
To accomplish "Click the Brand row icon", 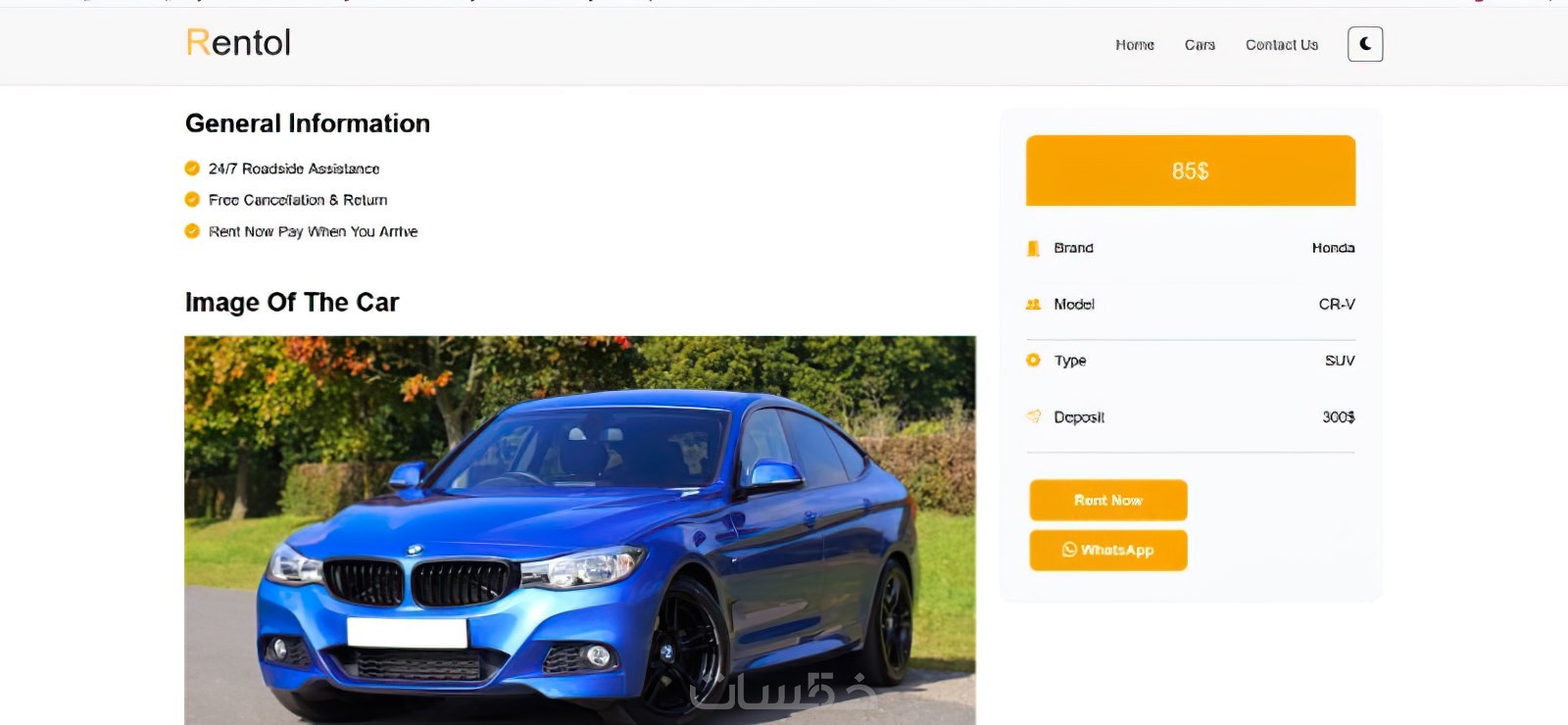I will click(x=1033, y=248).
